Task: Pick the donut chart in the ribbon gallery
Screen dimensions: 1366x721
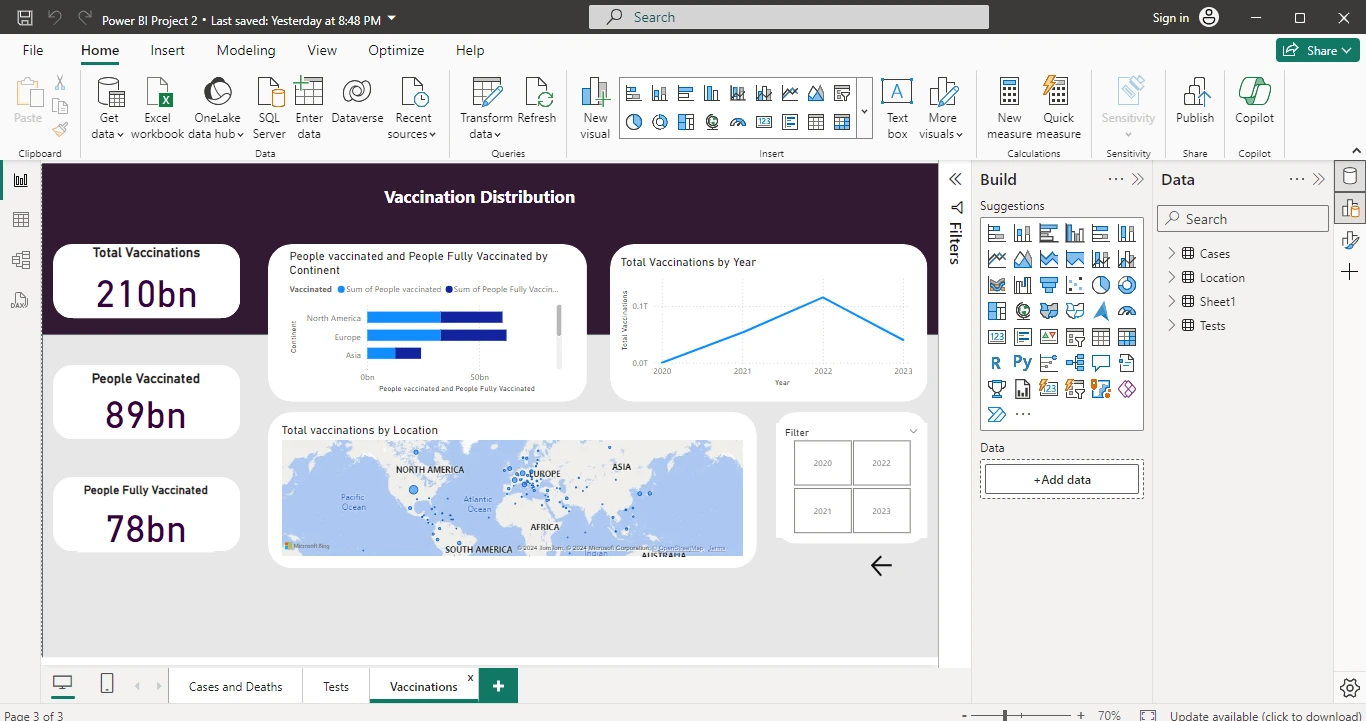Action: 659,122
